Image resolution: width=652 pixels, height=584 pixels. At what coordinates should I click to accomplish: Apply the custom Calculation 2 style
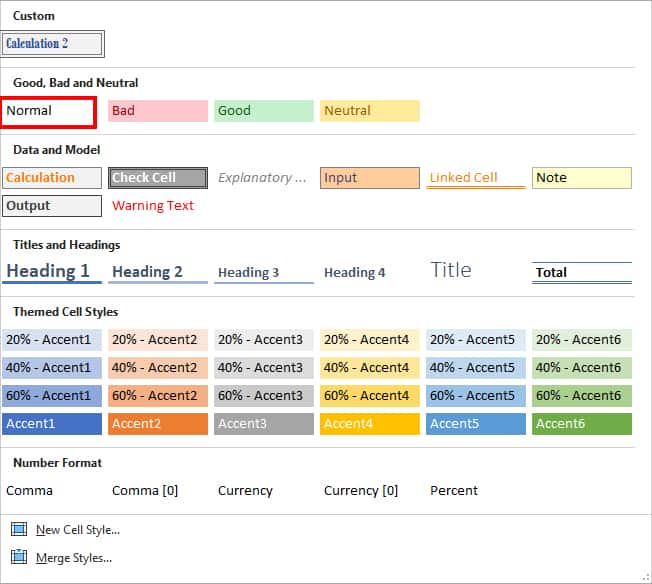point(52,44)
